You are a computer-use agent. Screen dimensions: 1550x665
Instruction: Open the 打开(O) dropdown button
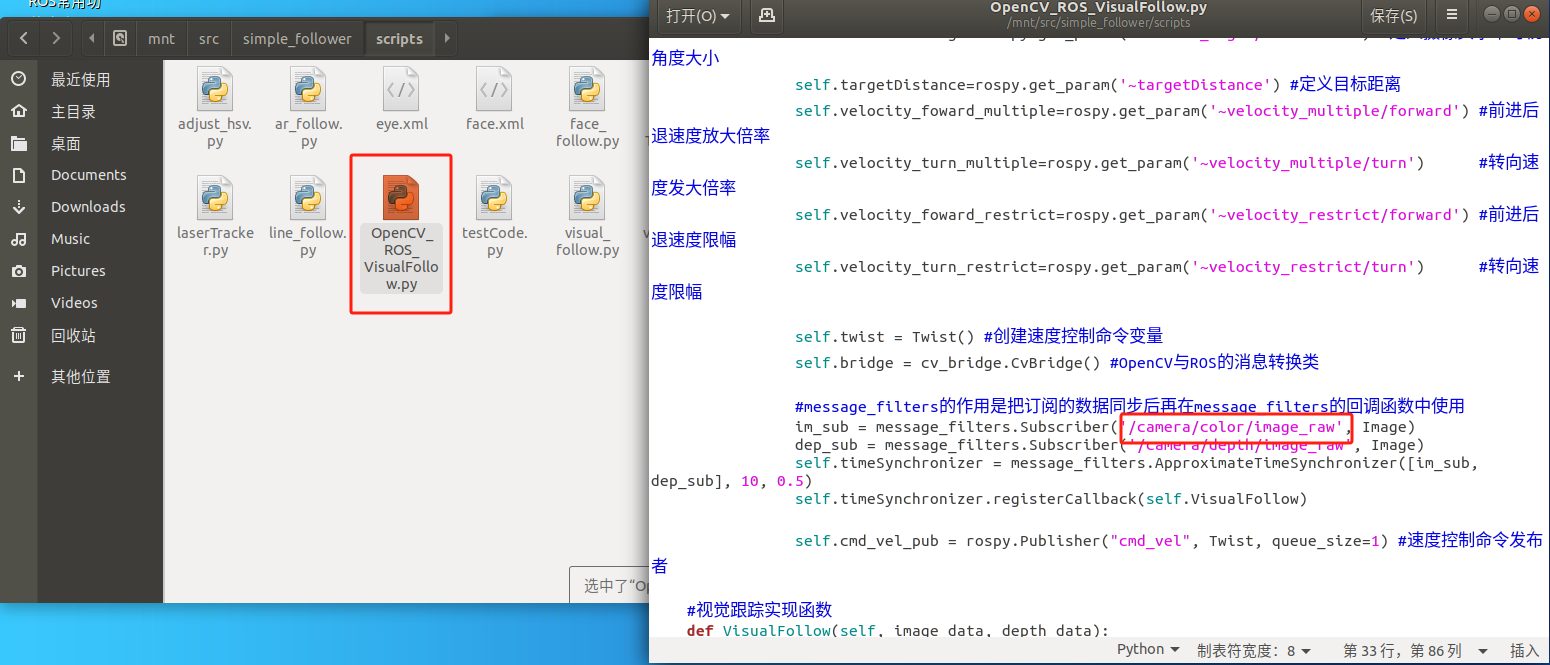click(697, 16)
